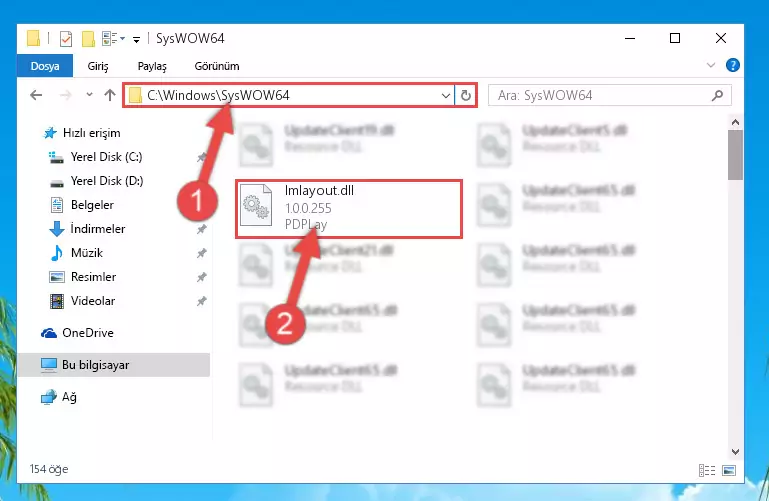The height and width of the screenshot is (501, 769).
Task: Click the address bar path C:\Windows\SysWOW64
Action: click(x=218, y=95)
